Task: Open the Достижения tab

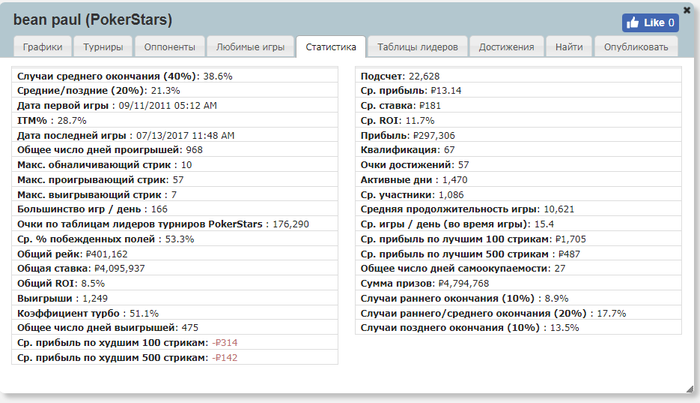Action: 506,47
